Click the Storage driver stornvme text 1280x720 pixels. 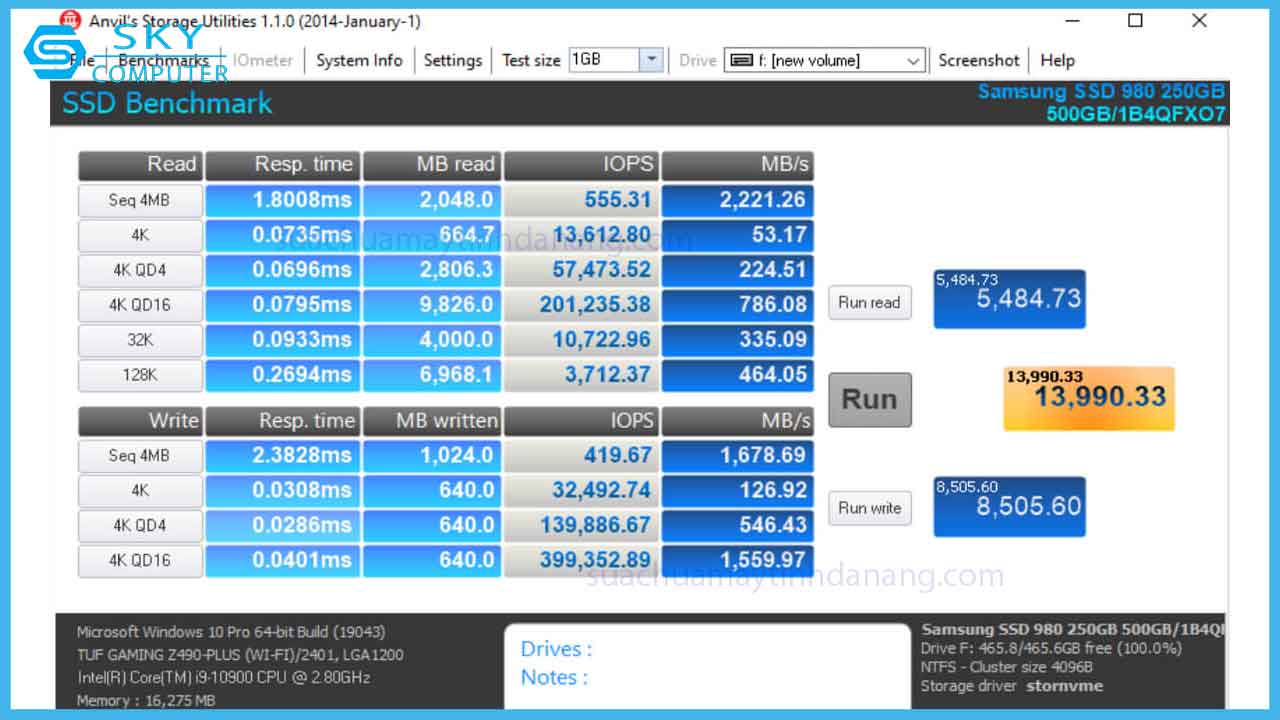[x=1012, y=686]
